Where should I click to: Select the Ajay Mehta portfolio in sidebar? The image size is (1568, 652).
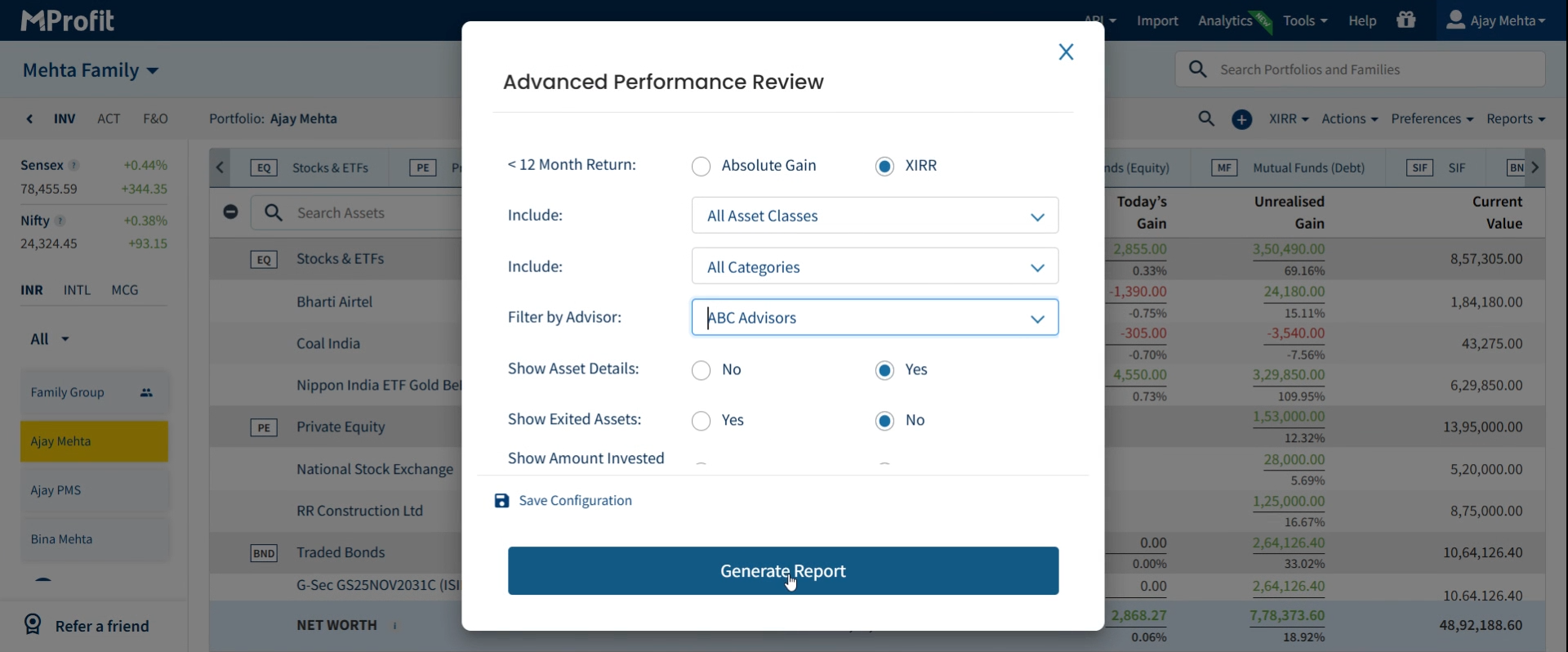[x=94, y=442]
